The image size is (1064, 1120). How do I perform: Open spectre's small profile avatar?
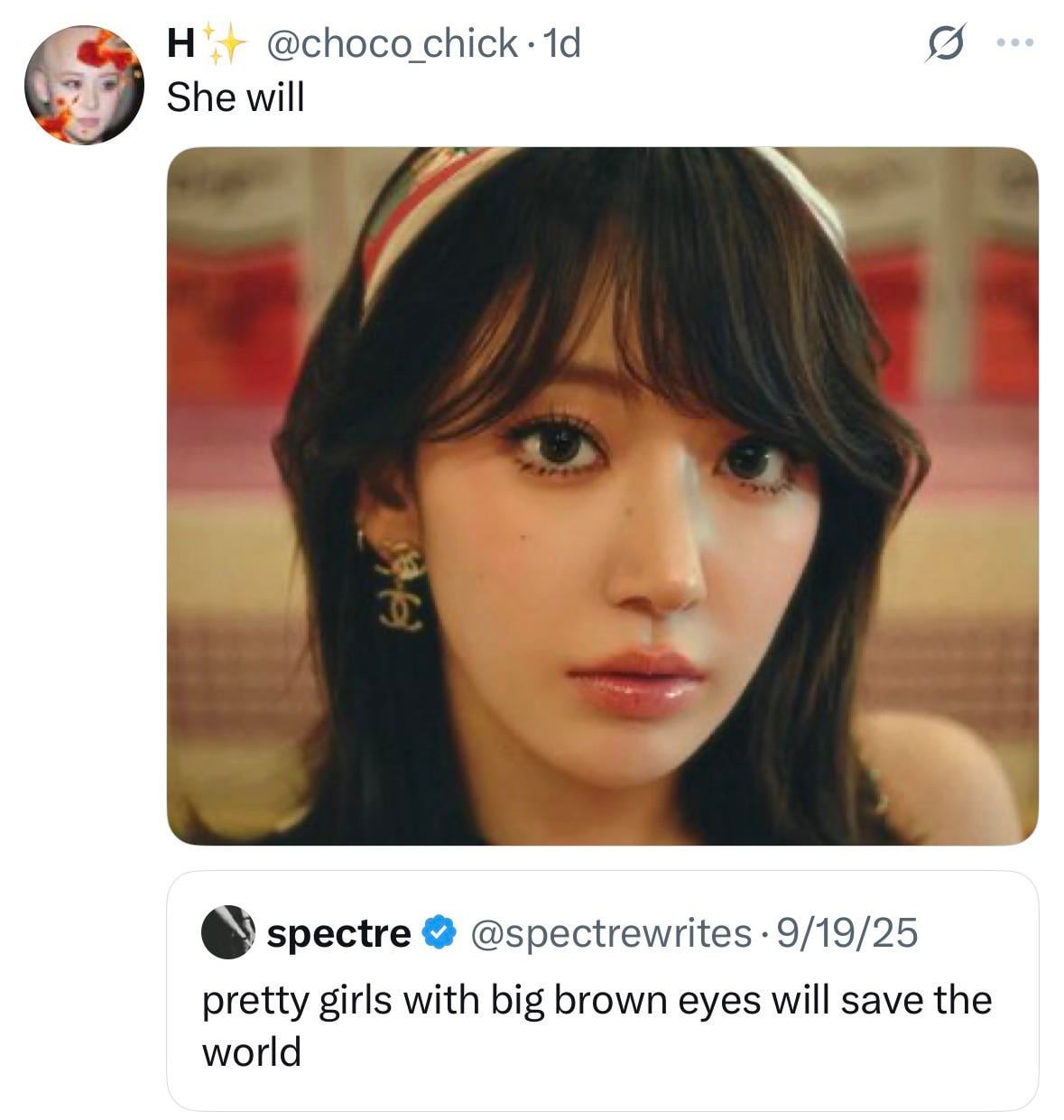(x=226, y=932)
